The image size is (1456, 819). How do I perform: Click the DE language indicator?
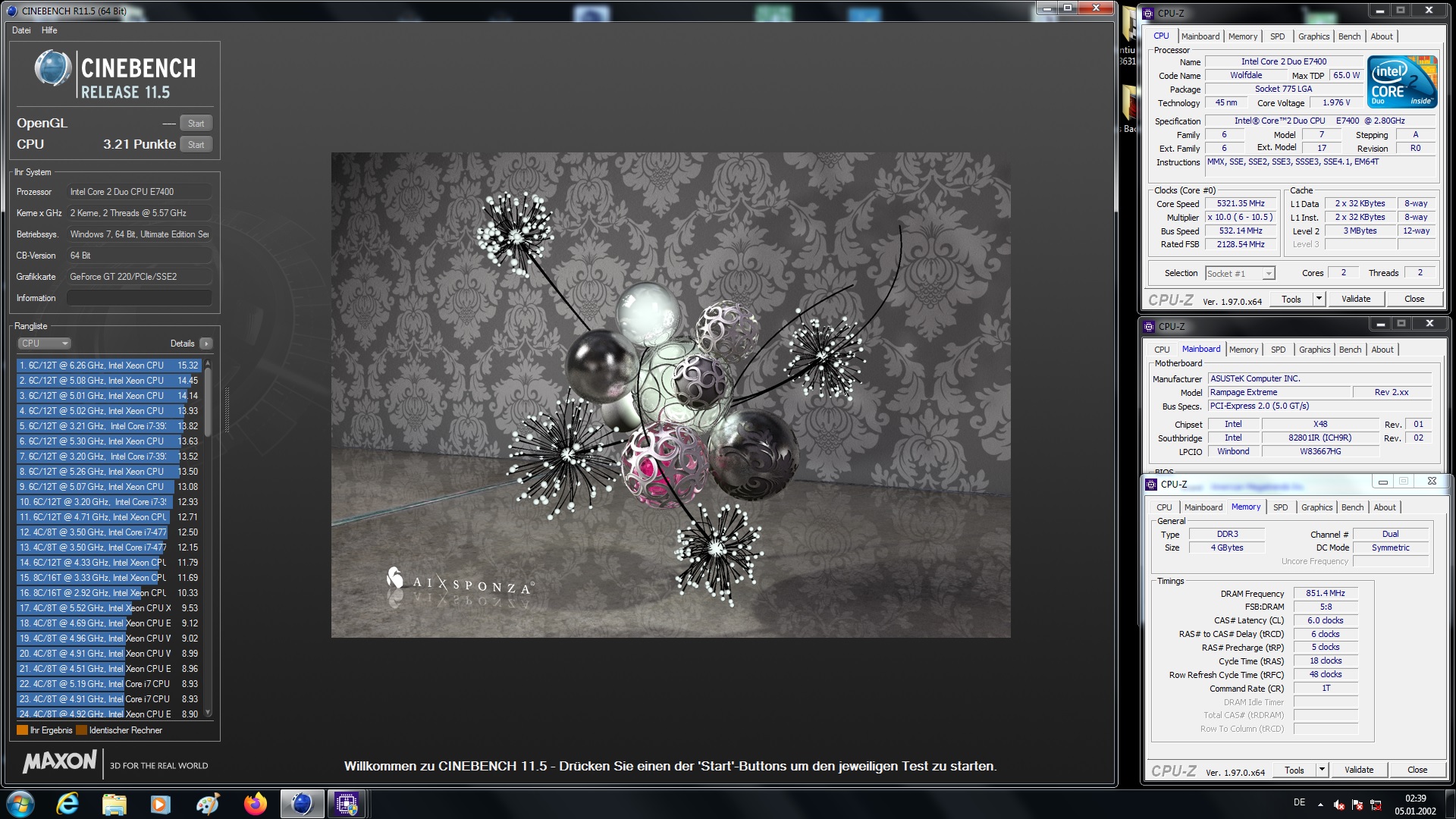point(1299,802)
